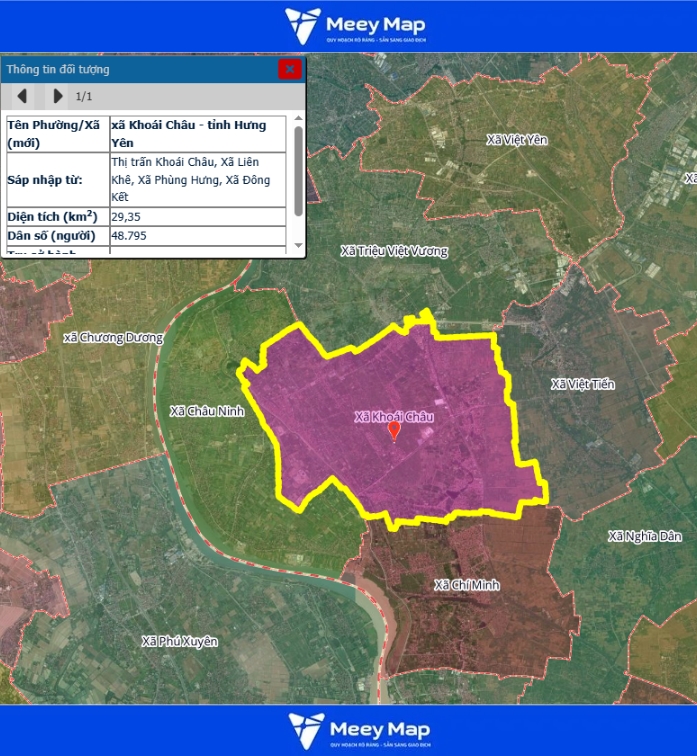Select the xã Chương Dương area label
The width and height of the screenshot is (697, 756).
tap(112, 338)
